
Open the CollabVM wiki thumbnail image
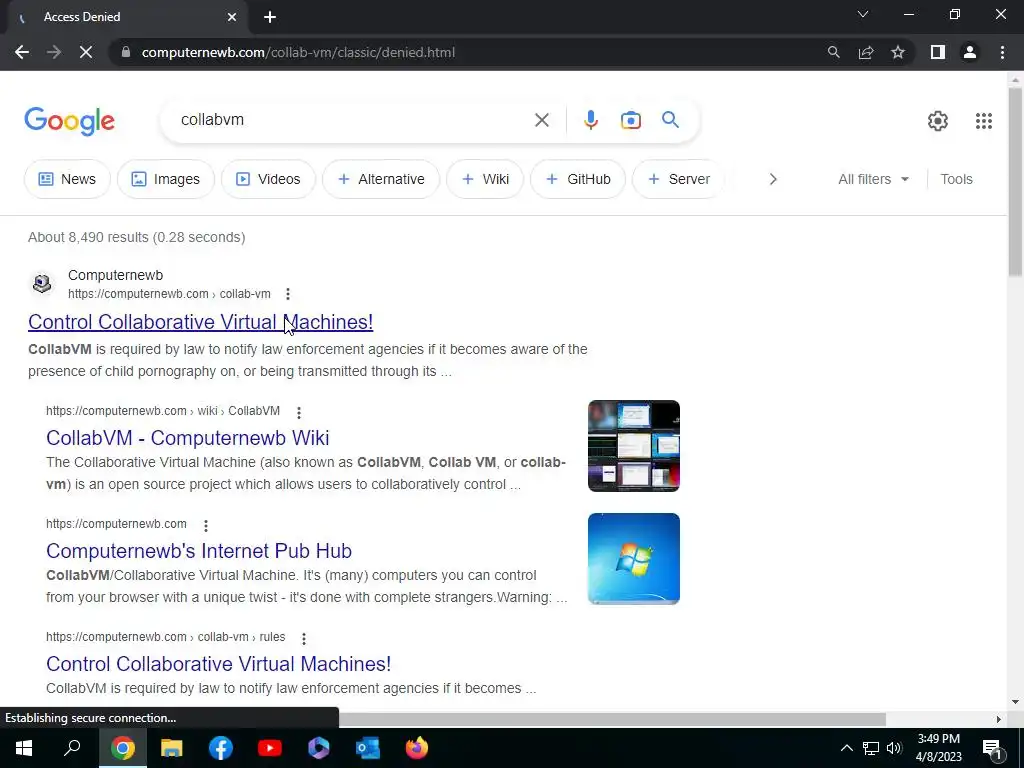[633, 446]
